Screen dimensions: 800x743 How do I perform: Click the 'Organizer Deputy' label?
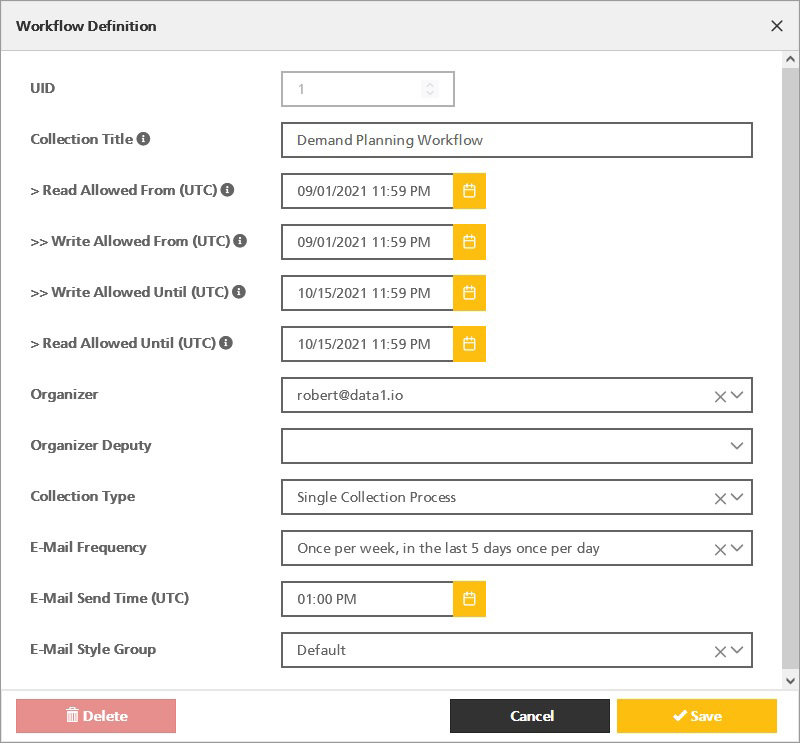click(91, 445)
